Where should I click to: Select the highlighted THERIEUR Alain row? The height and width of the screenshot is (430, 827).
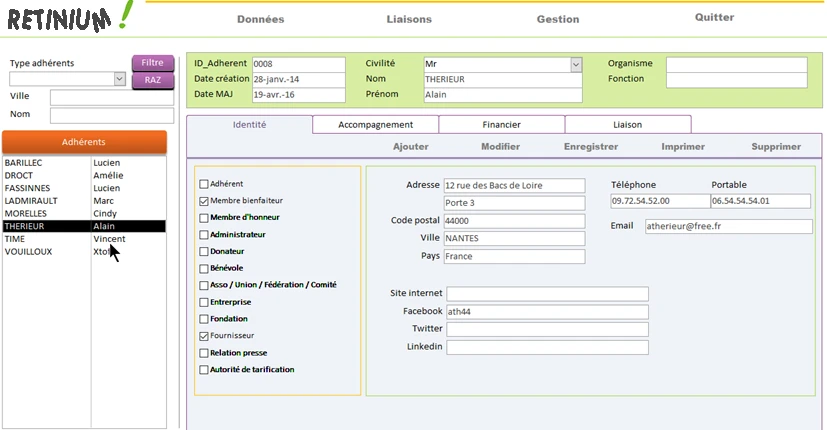(84, 226)
